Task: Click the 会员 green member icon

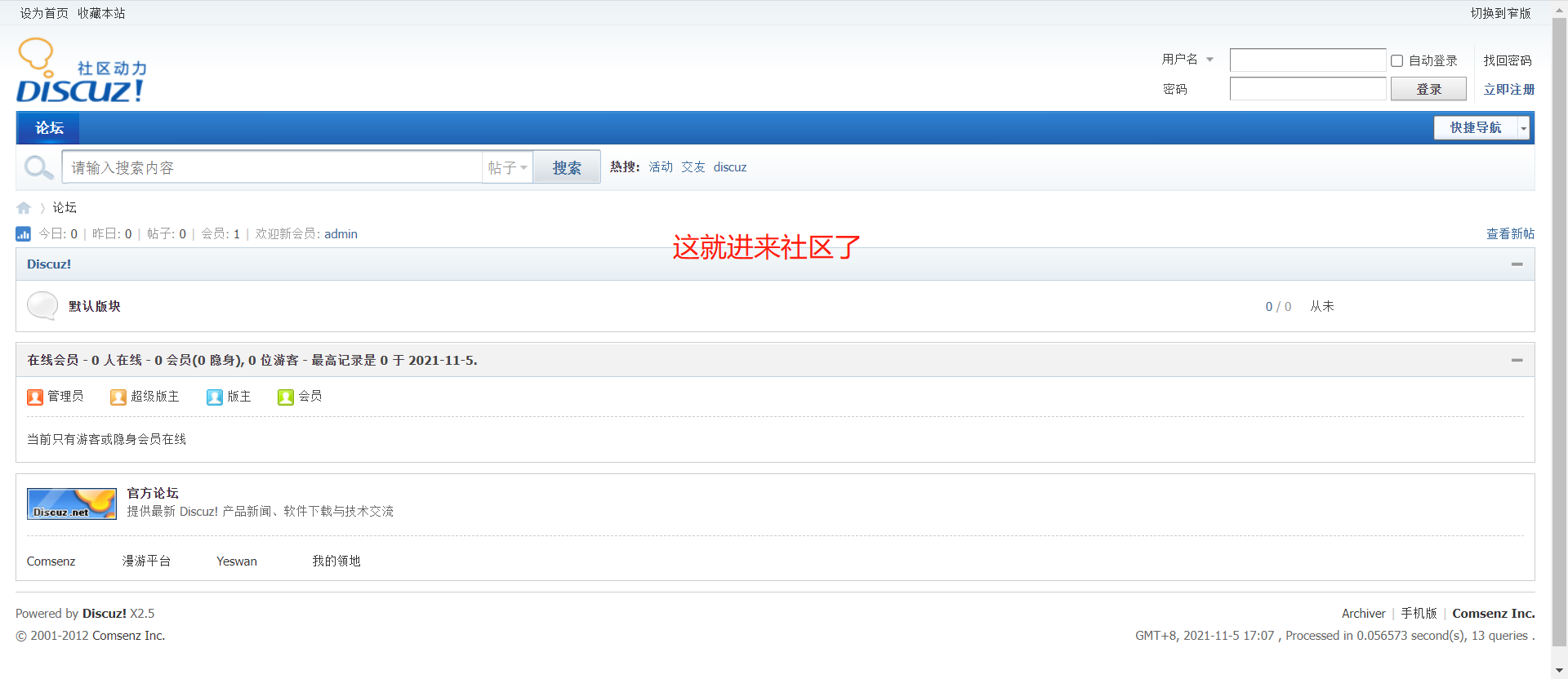Action: click(286, 397)
